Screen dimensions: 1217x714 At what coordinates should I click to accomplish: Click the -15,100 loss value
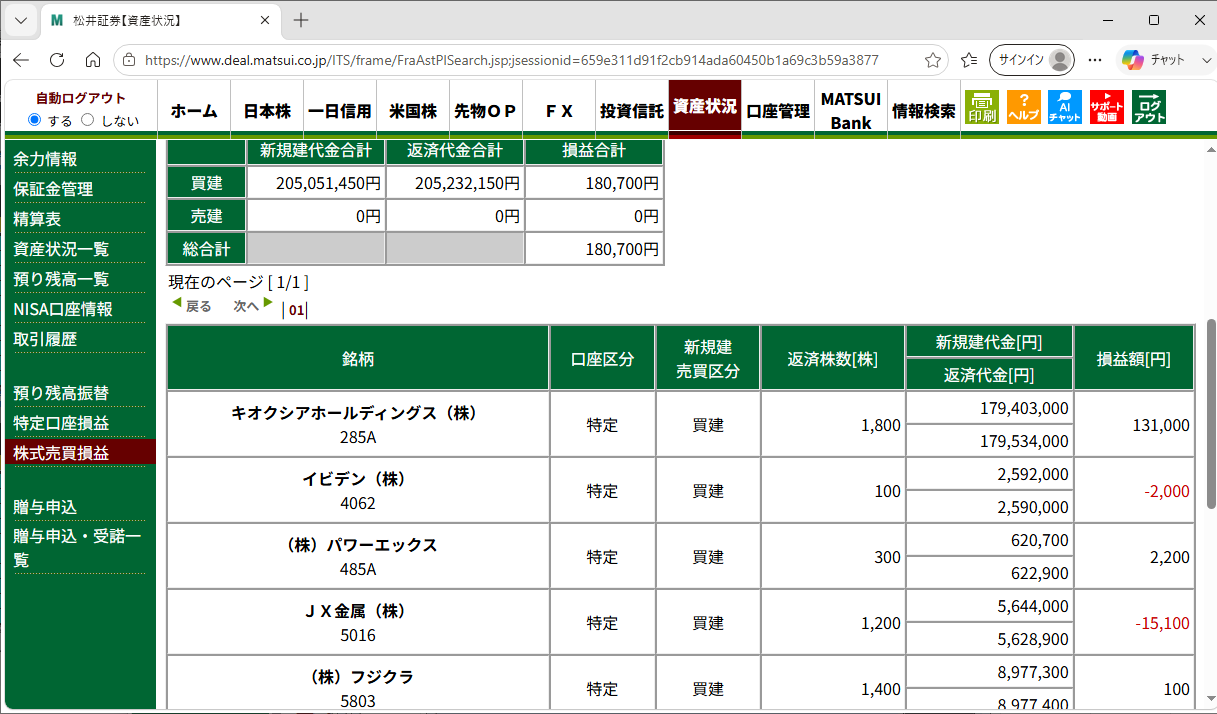[x=1162, y=623]
